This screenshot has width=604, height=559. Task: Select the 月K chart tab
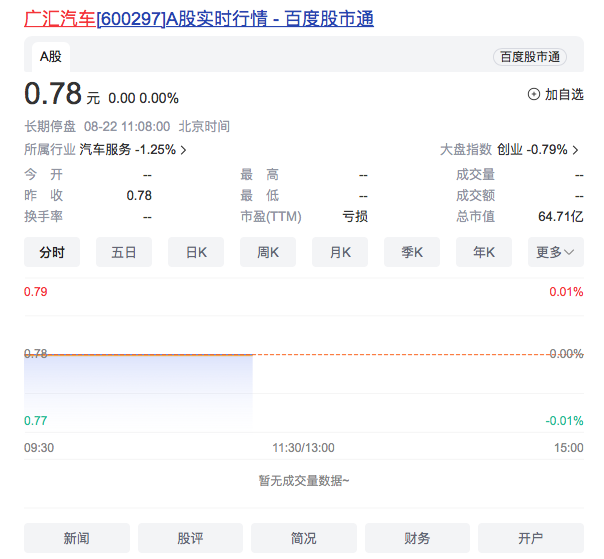(x=340, y=252)
